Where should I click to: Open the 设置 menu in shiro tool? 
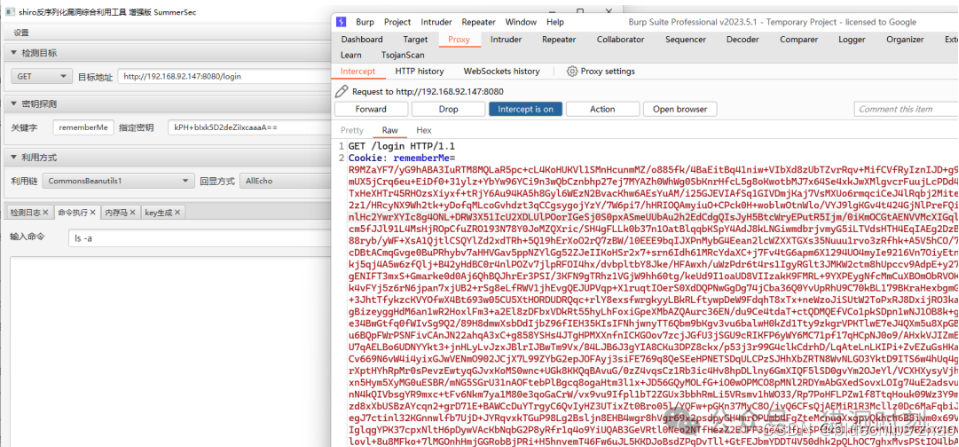pyautogui.click(x=21, y=32)
